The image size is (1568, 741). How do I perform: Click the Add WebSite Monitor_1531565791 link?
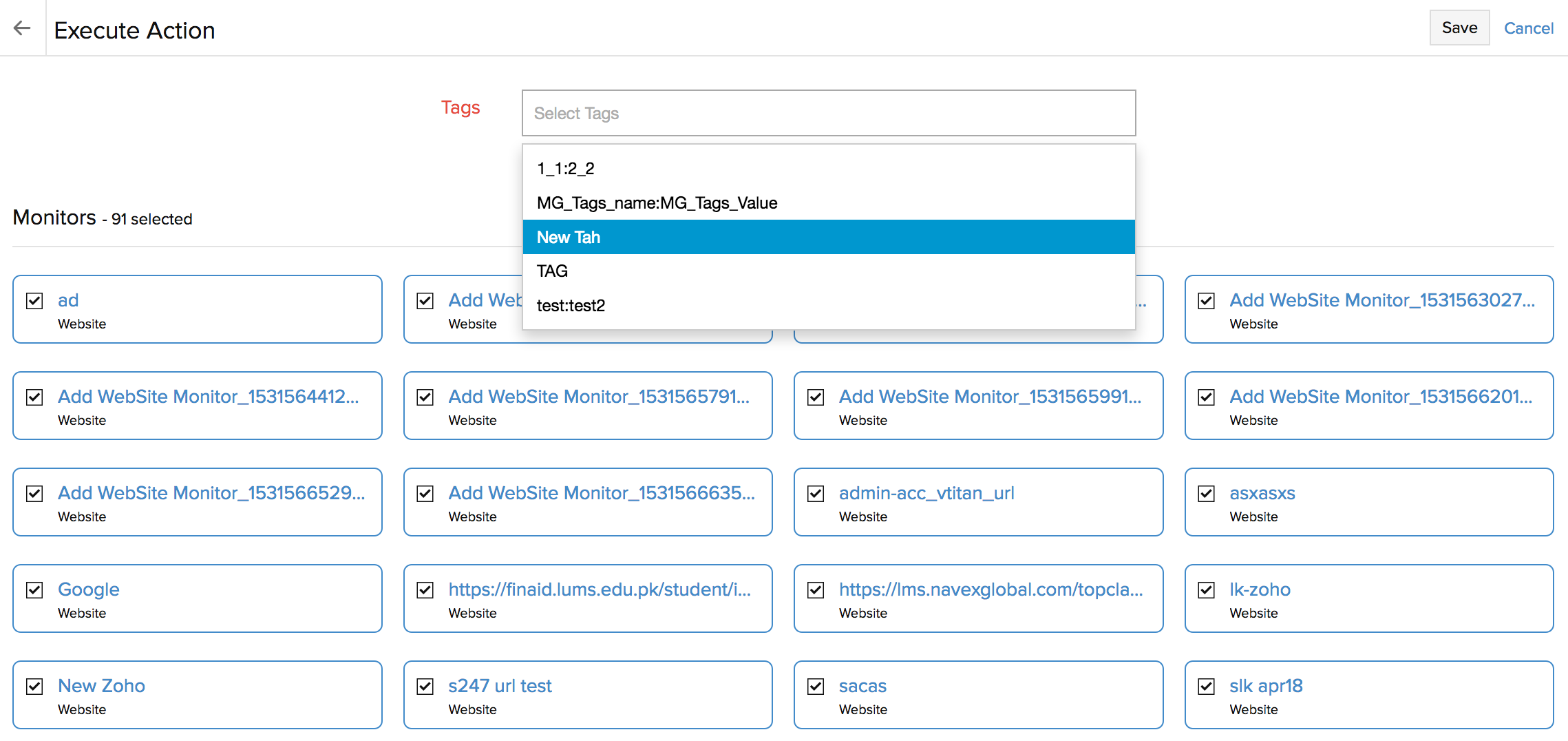click(x=598, y=397)
